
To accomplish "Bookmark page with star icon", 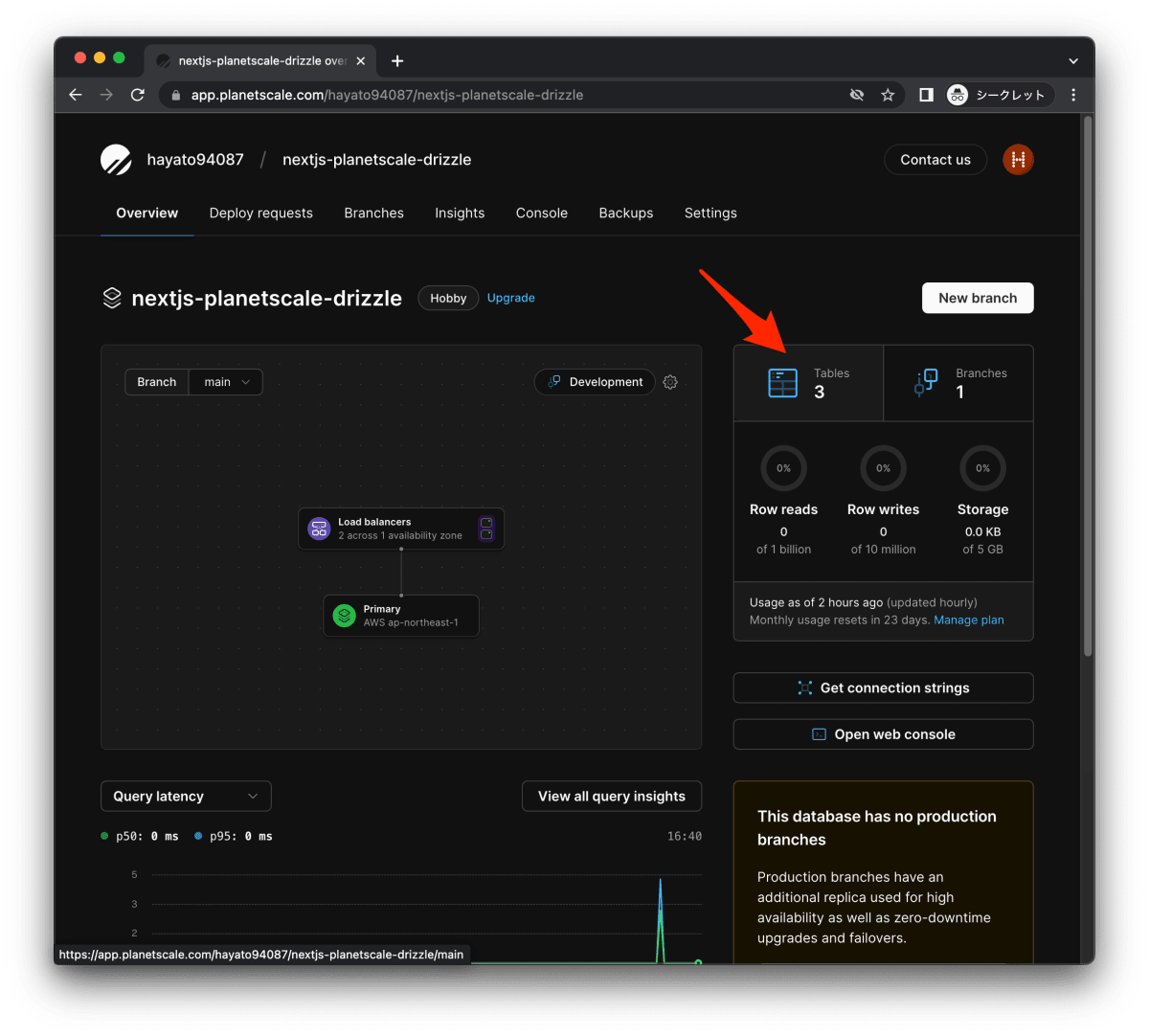I will coord(888,95).
